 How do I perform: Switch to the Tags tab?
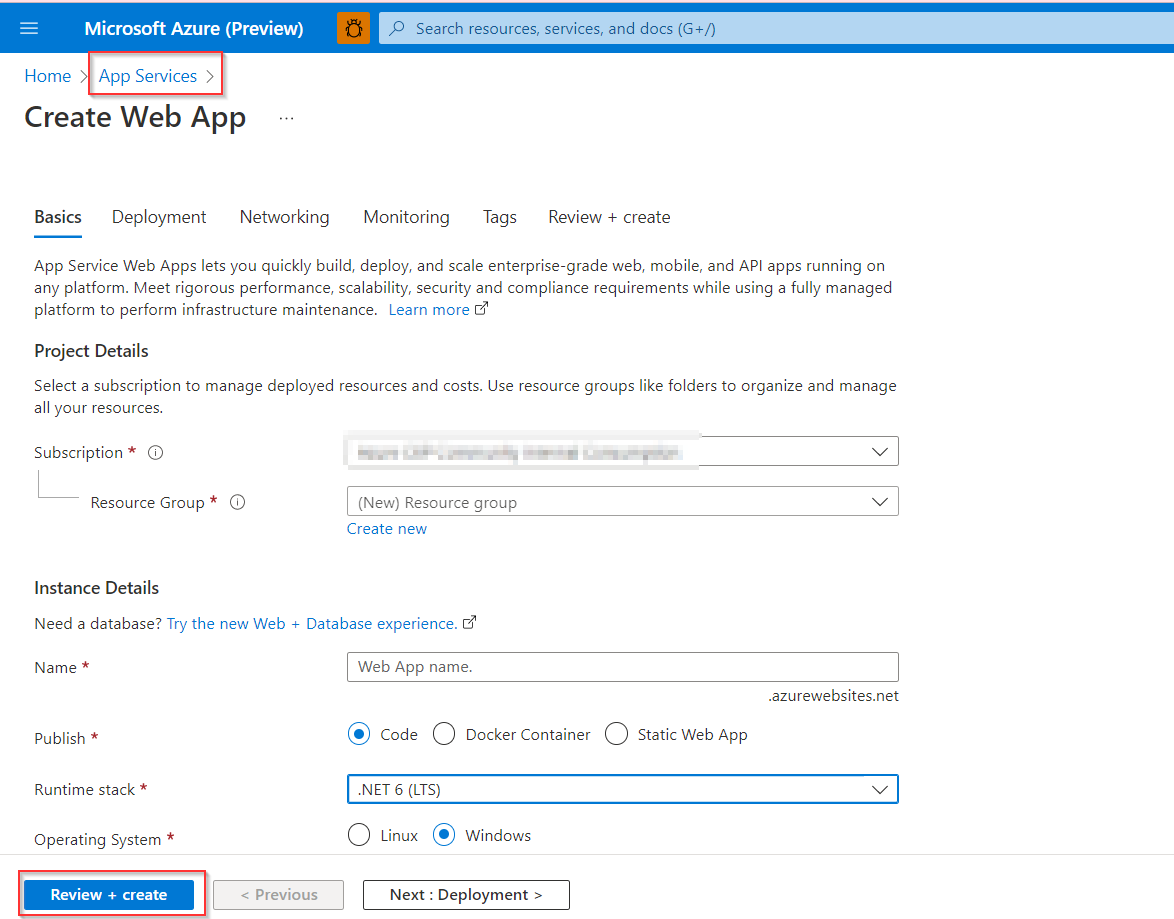(x=499, y=217)
